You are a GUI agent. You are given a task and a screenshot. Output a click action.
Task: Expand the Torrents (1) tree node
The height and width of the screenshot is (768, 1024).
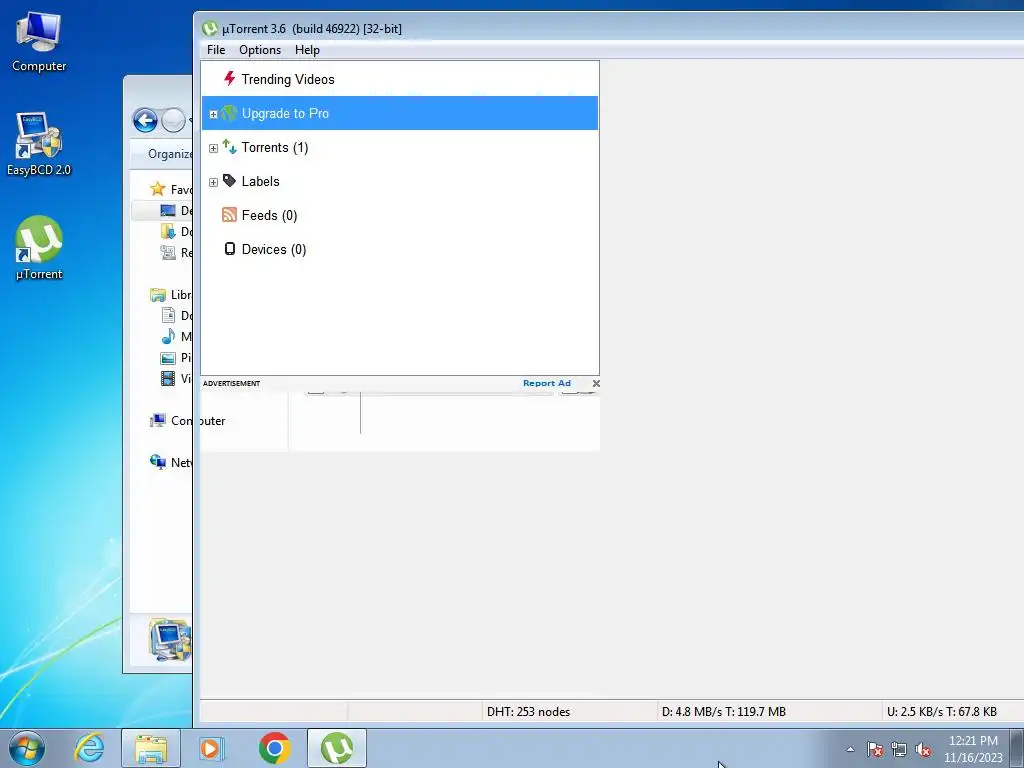(x=213, y=148)
